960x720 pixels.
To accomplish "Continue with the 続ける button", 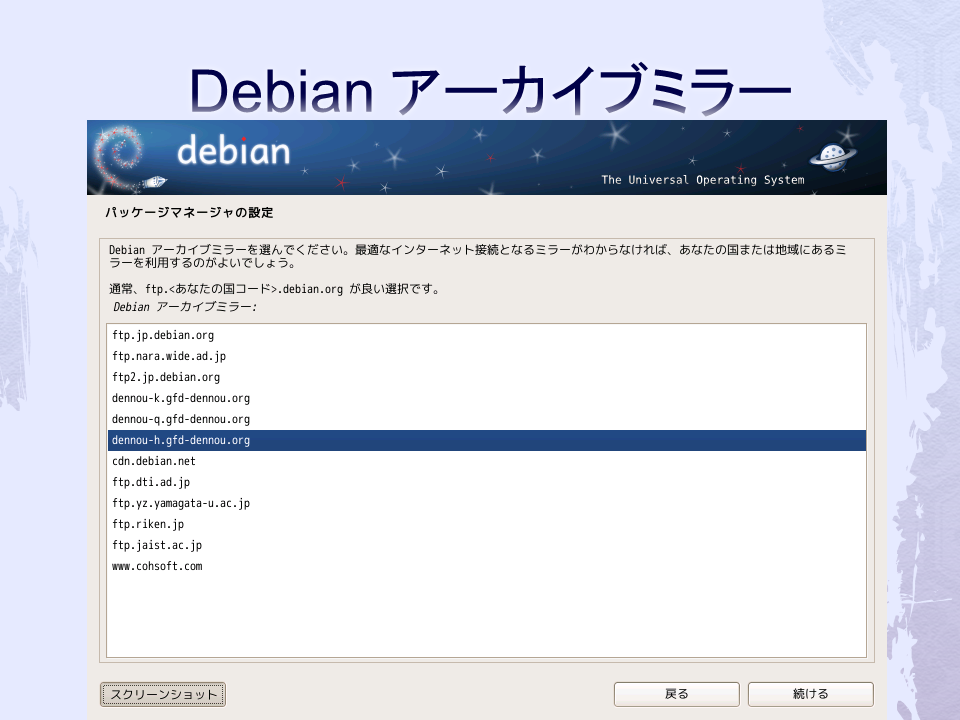I will (x=811, y=694).
